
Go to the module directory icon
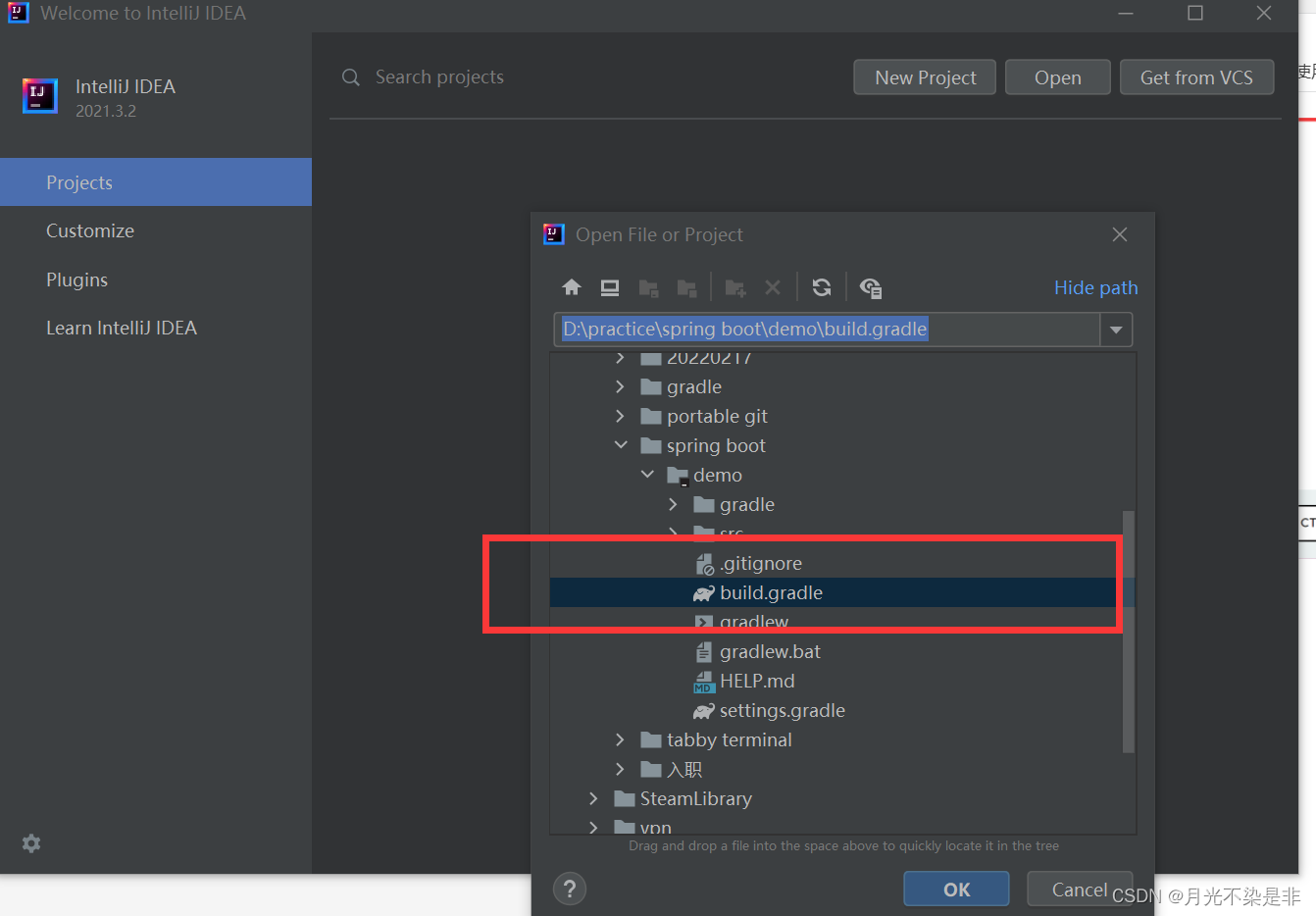pos(686,287)
